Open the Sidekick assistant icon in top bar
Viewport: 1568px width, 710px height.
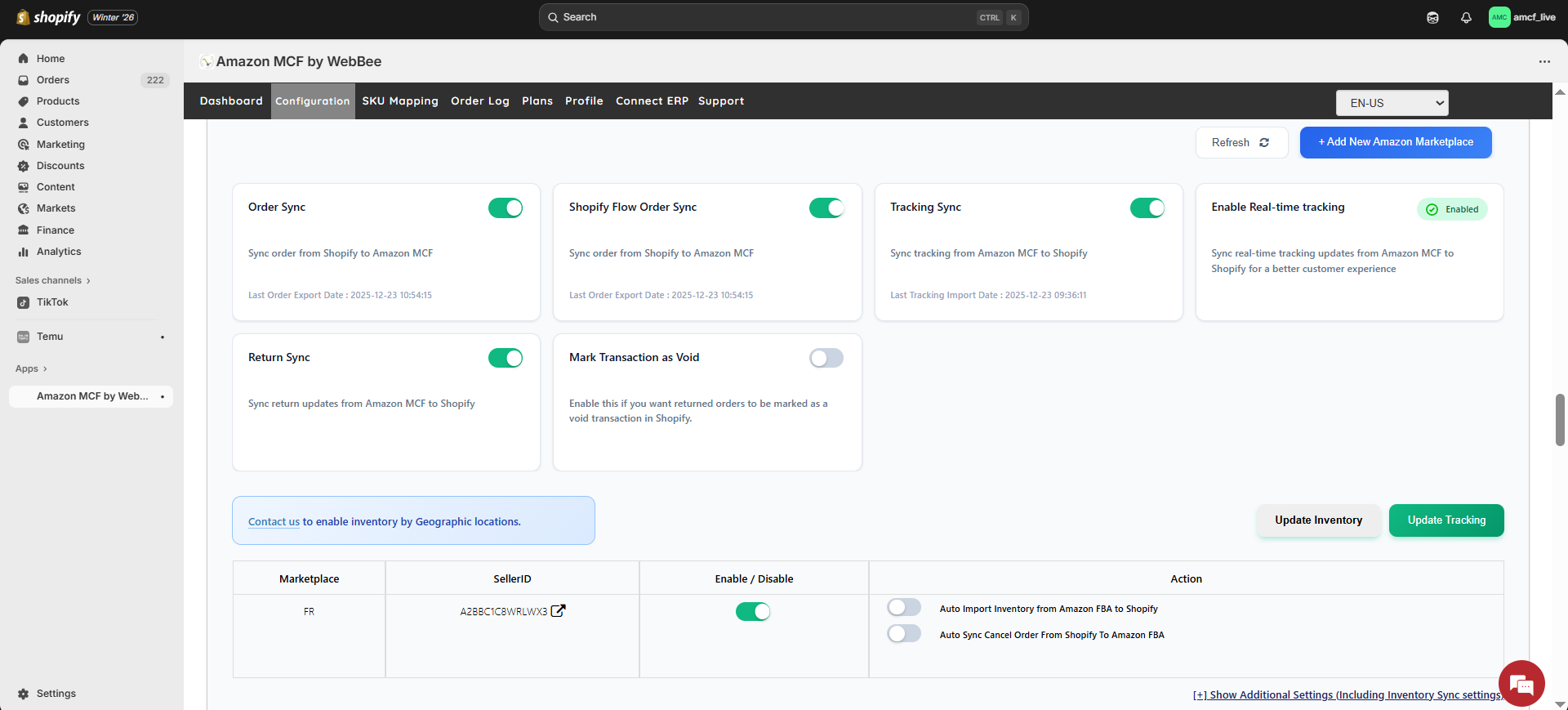coord(1432,17)
